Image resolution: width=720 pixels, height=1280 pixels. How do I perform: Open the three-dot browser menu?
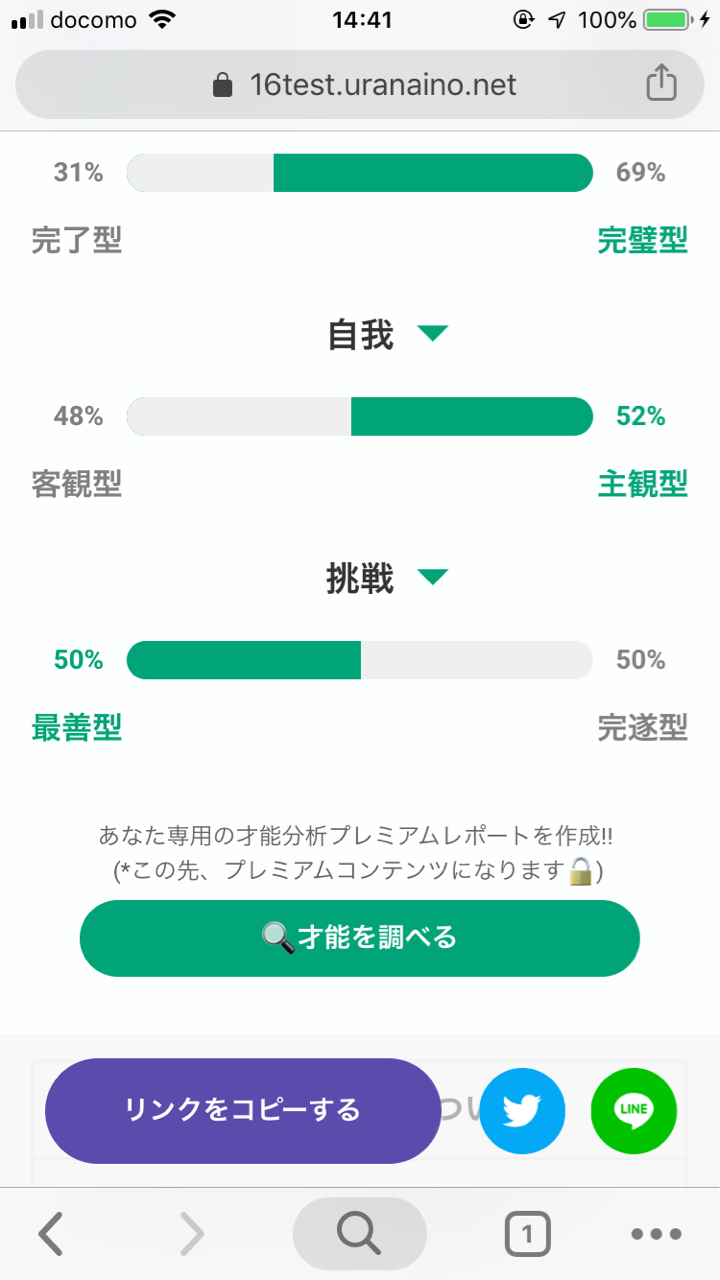pyautogui.click(x=656, y=1234)
